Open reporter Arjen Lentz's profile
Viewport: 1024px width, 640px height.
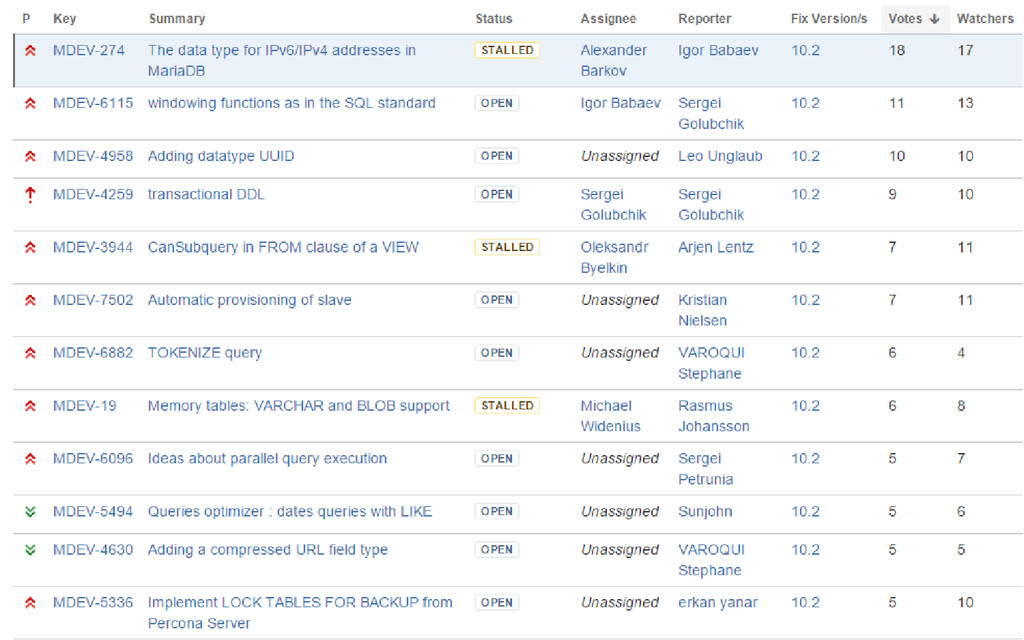(x=715, y=248)
